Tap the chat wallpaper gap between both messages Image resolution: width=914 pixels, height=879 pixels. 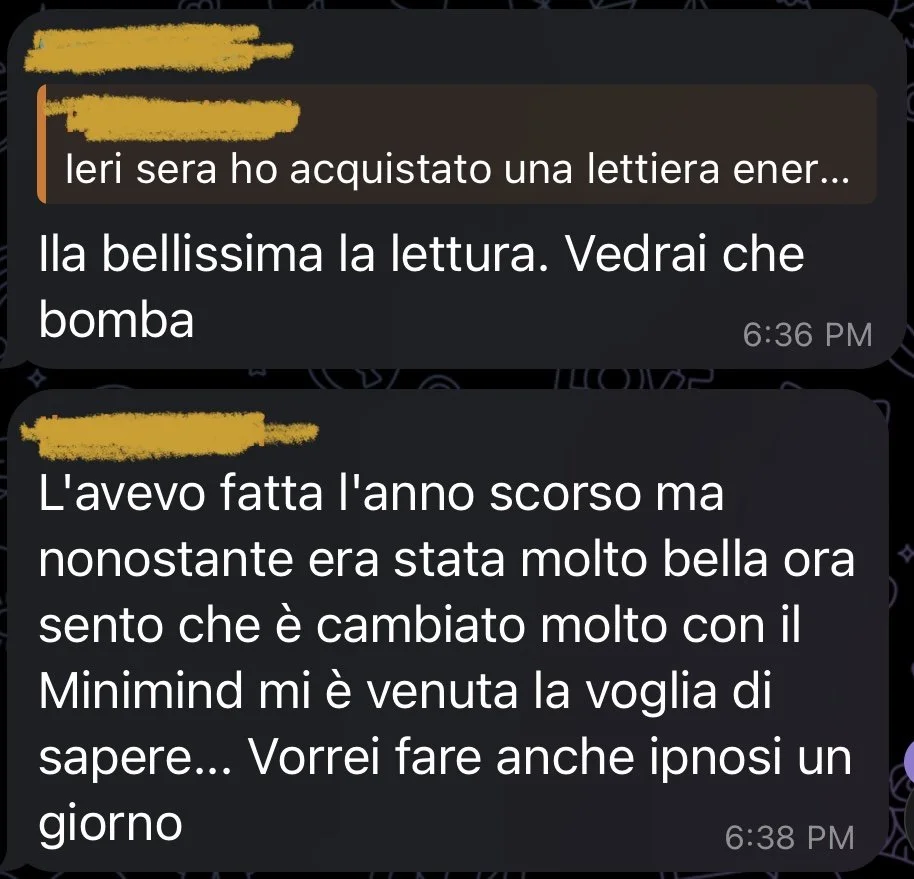pyautogui.click(x=455, y=379)
